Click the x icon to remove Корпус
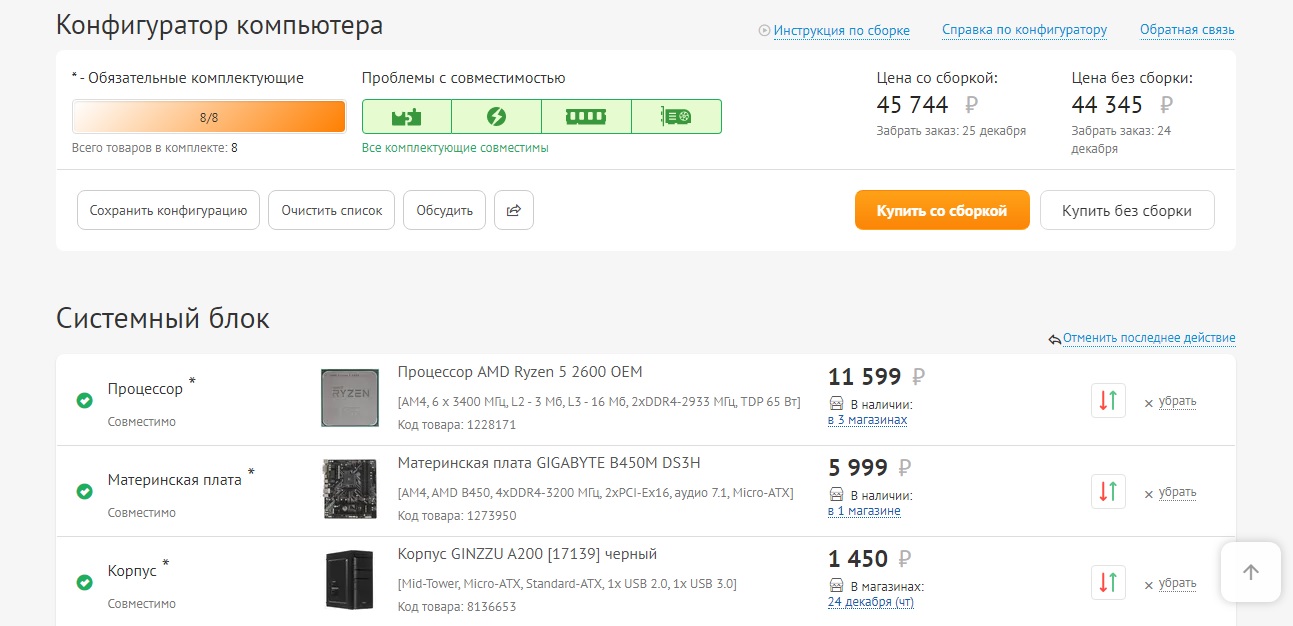Screen dimensions: 1293x626 [1148, 584]
